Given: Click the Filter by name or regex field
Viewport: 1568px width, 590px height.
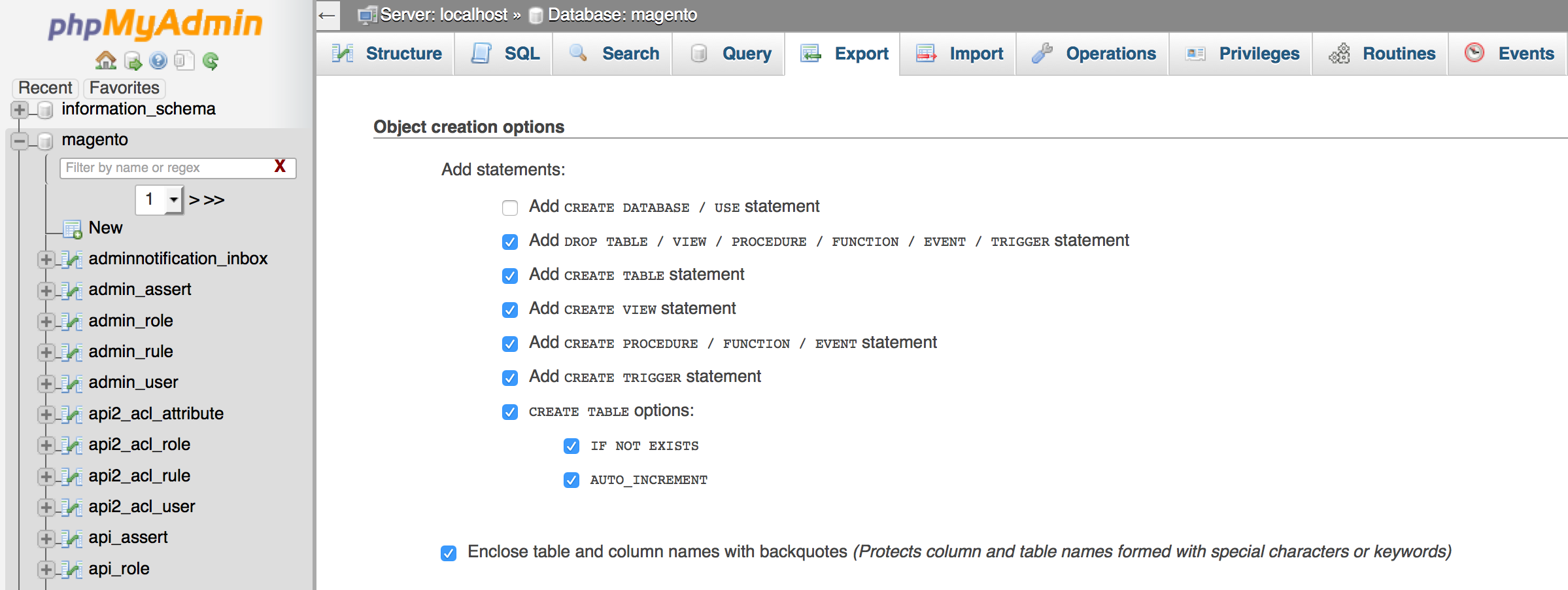Looking at the screenshot, I should (x=167, y=168).
